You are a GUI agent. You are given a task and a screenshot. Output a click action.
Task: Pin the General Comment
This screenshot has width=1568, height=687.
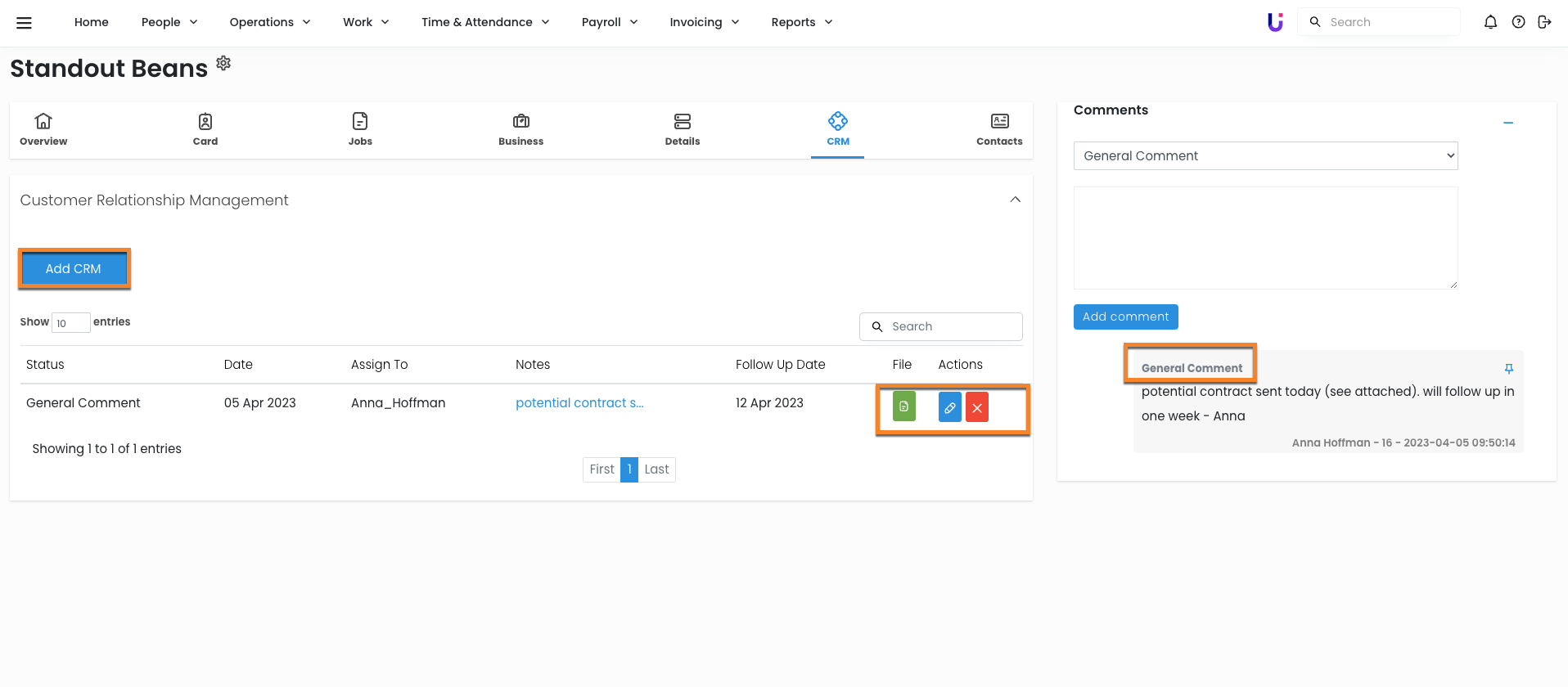[x=1508, y=369]
